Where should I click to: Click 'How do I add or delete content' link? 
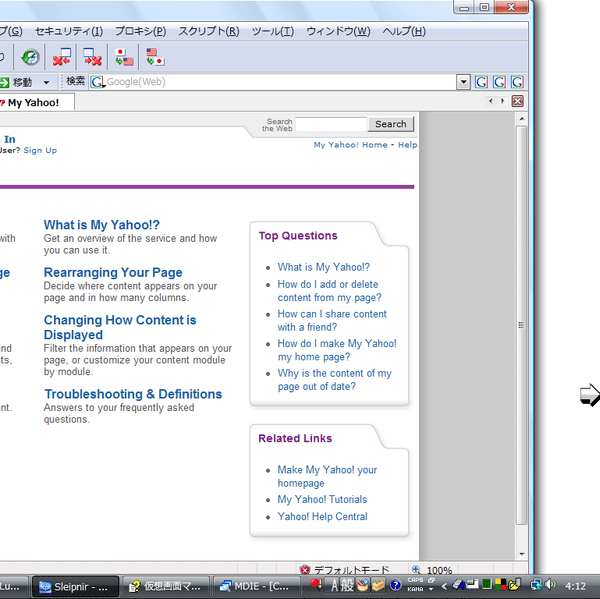click(x=329, y=291)
